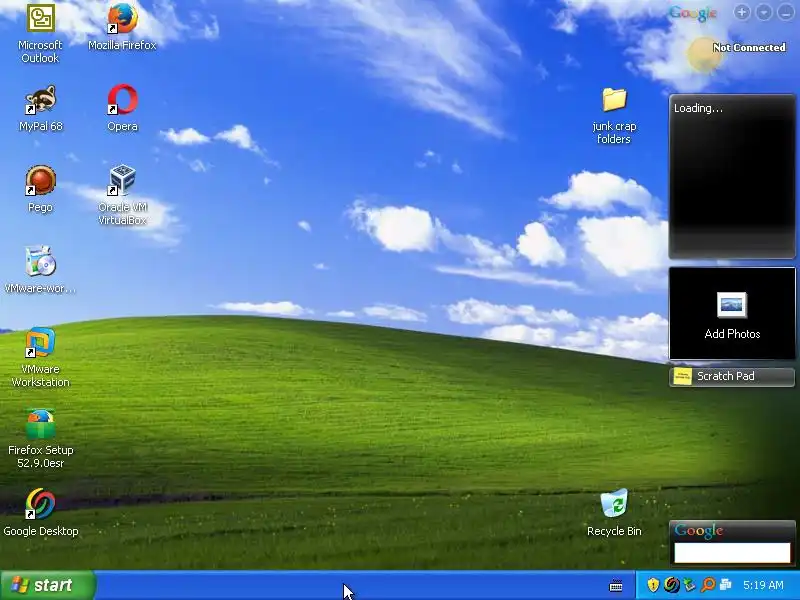
Task: Click the Google logo atop the sidebar
Action: click(692, 13)
